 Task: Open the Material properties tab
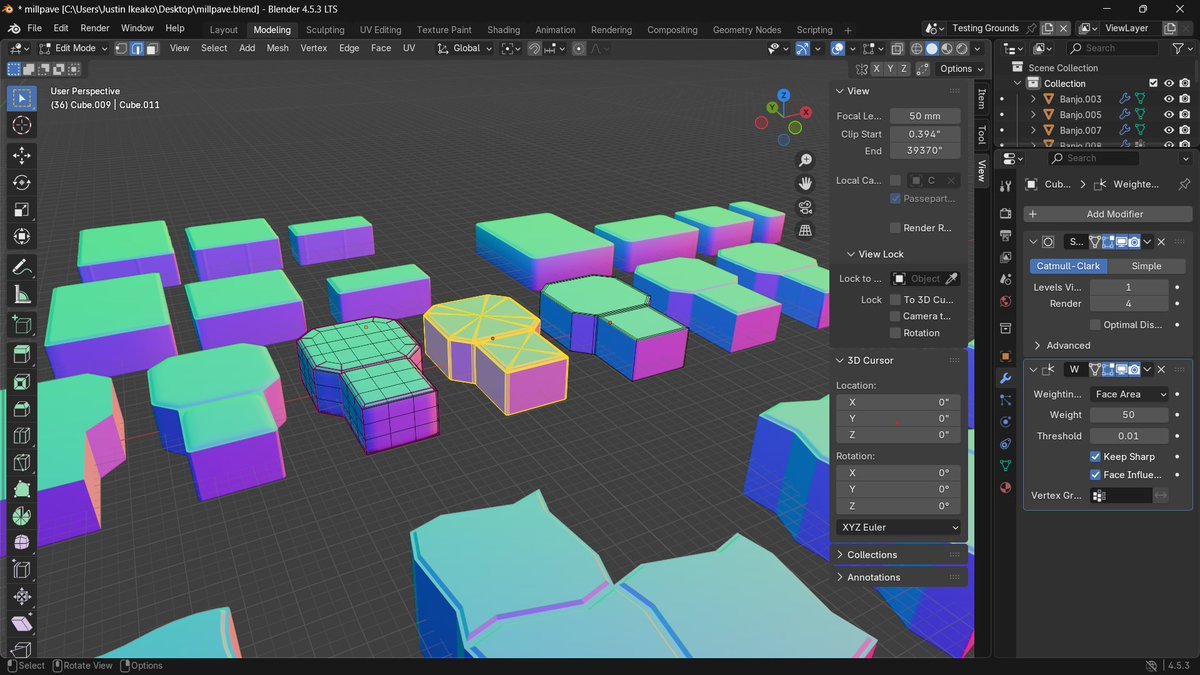coord(1006,488)
